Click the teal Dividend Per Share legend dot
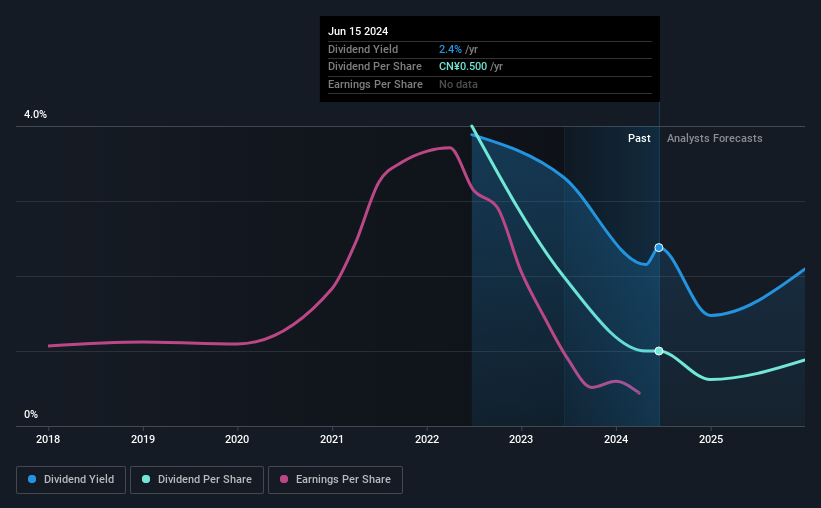 click(x=146, y=480)
